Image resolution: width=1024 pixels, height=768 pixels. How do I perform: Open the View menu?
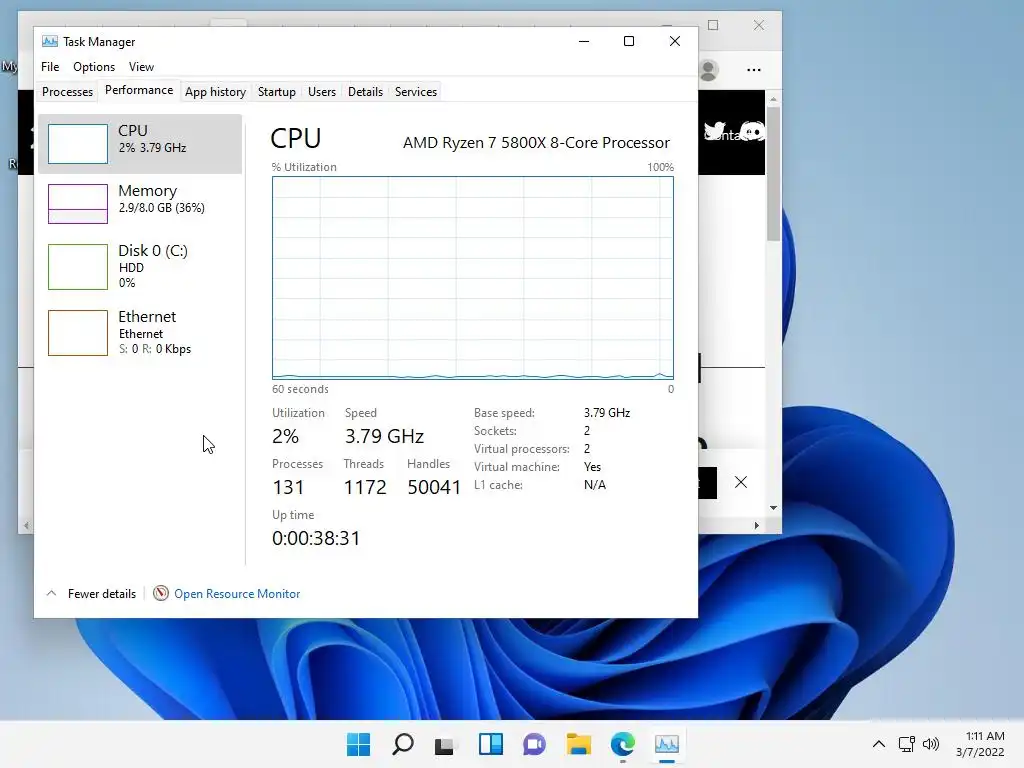click(x=141, y=67)
